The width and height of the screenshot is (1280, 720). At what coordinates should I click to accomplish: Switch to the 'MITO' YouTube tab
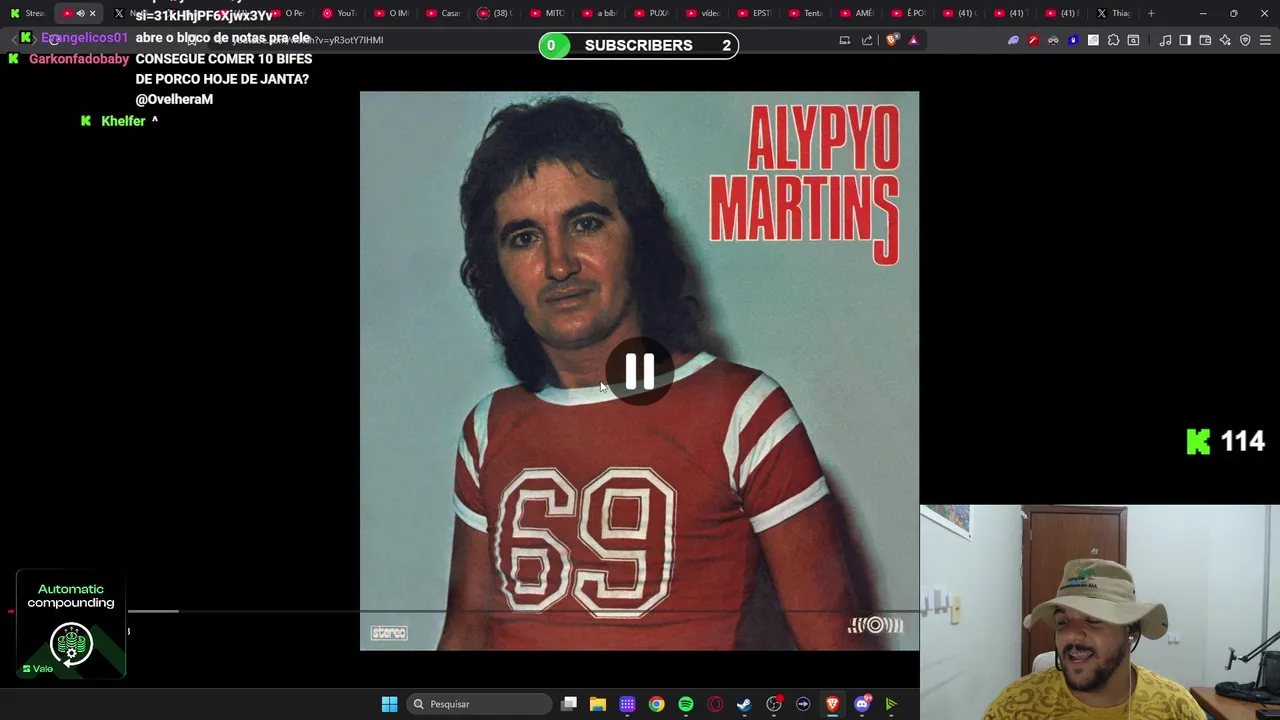coord(547,13)
